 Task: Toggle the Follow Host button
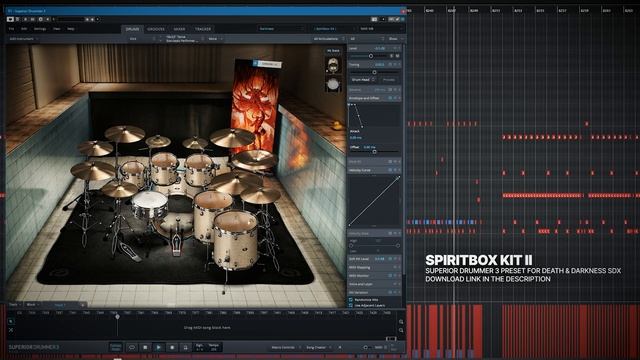pyautogui.click(x=116, y=347)
